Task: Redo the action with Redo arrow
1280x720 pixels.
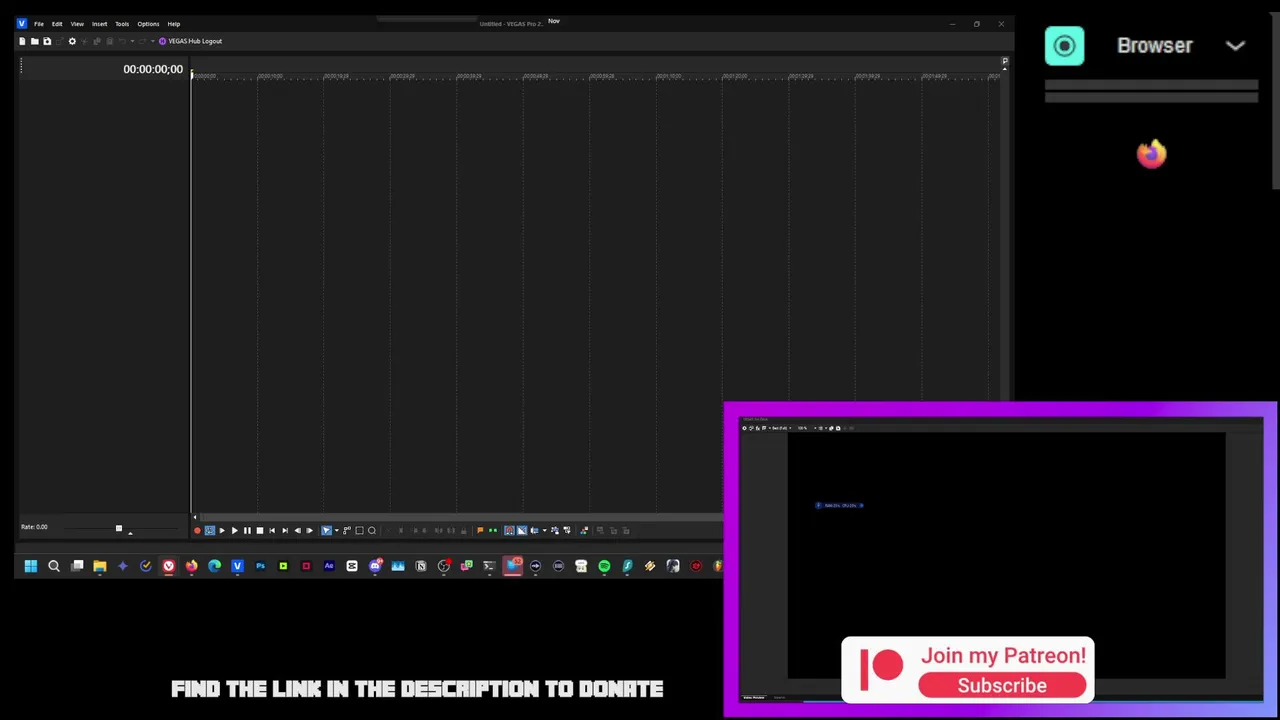Action: pyautogui.click(x=143, y=41)
